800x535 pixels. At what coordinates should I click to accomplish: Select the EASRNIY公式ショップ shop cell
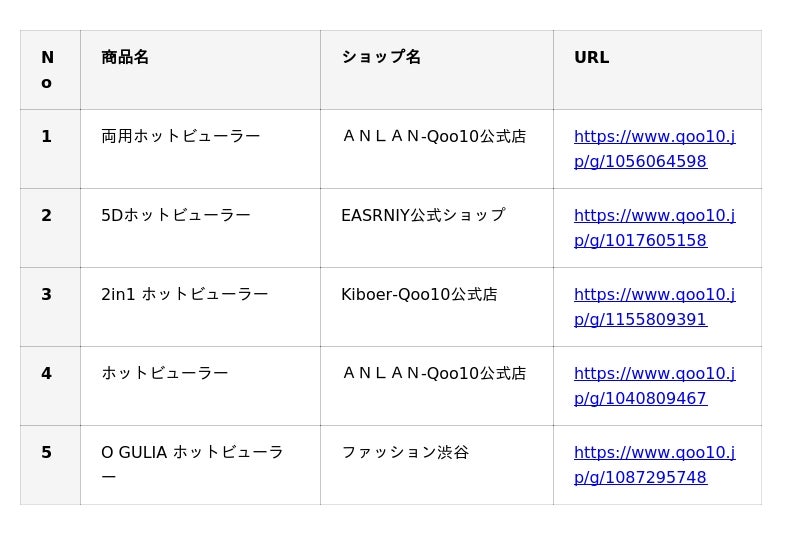click(x=423, y=215)
